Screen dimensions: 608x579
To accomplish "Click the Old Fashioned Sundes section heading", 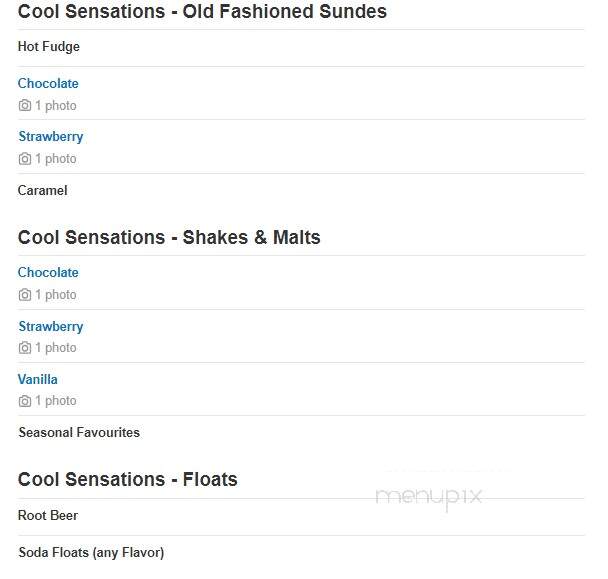I will tap(202, 12).
